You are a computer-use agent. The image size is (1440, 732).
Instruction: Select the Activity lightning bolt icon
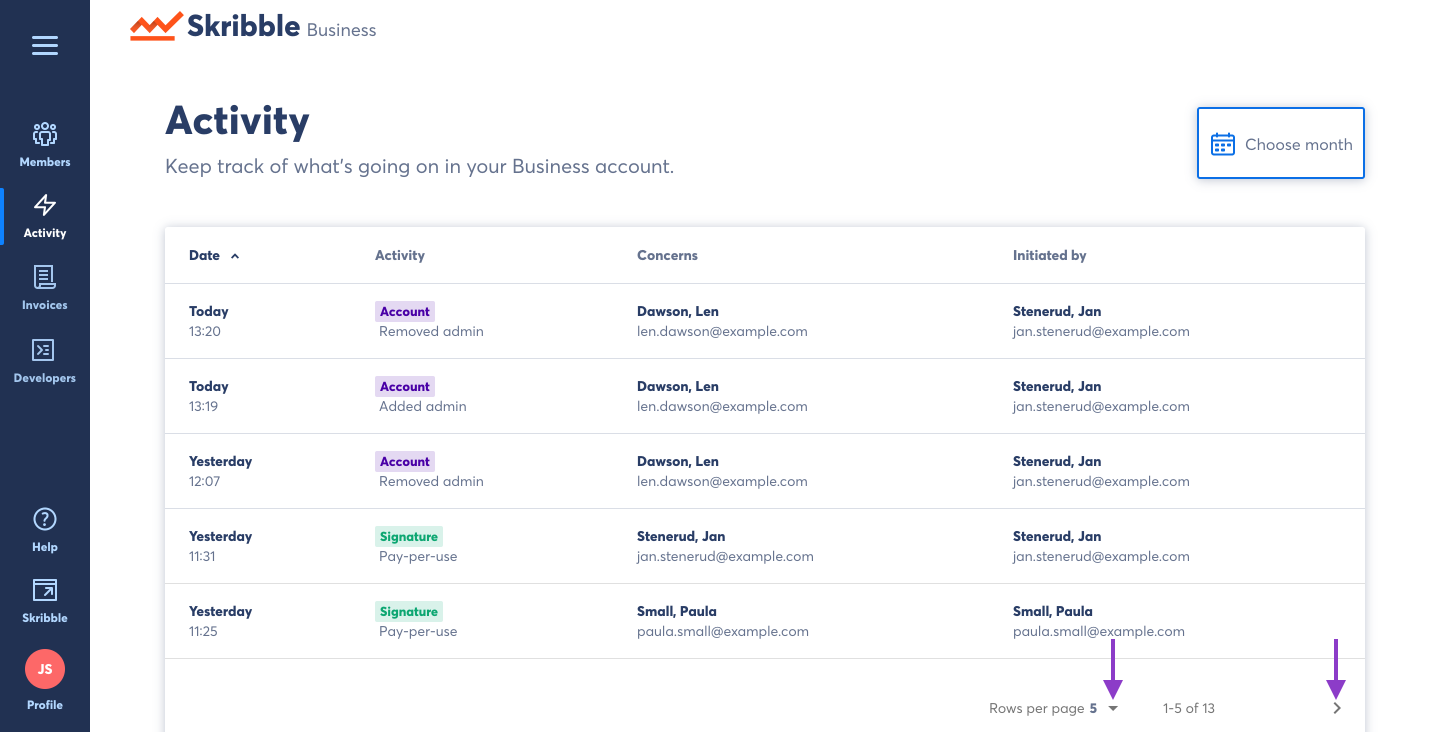pyautogui.click(x=45, y=205)
